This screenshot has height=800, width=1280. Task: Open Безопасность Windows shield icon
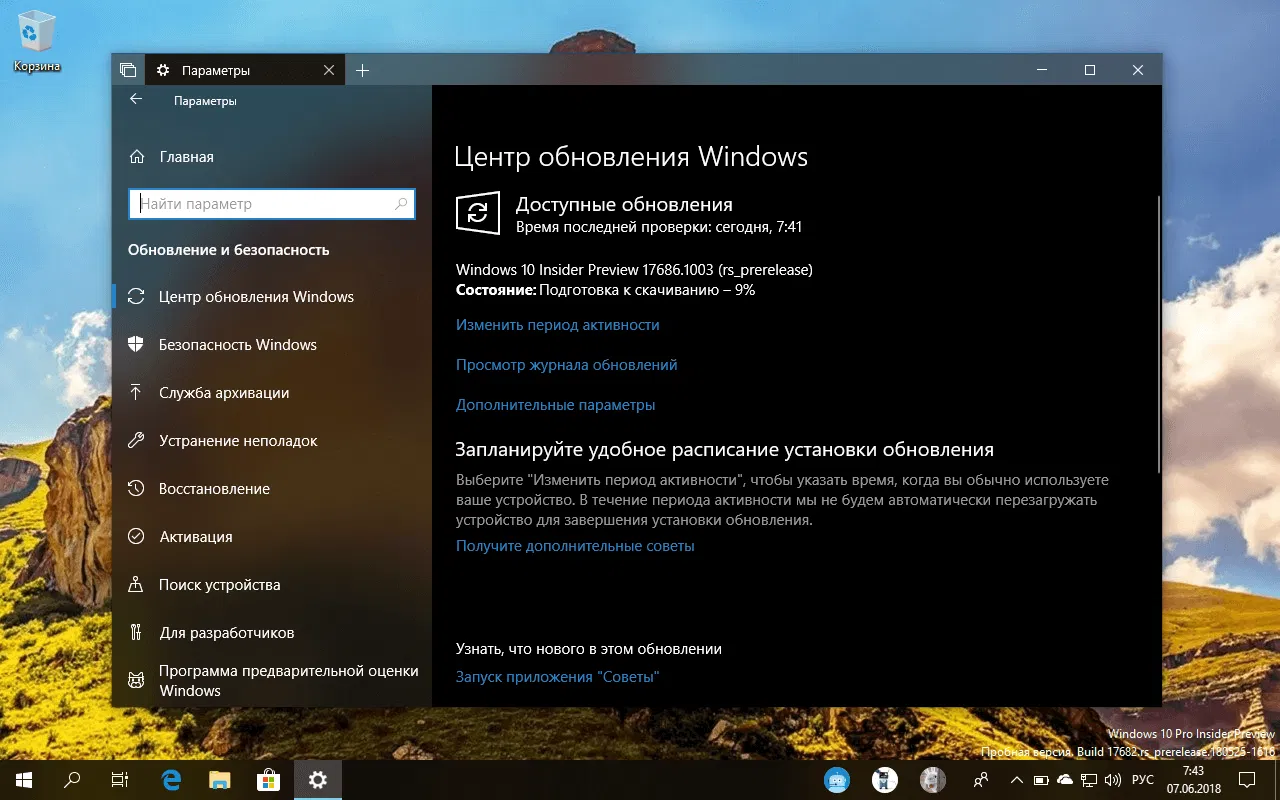pos(138,344)
